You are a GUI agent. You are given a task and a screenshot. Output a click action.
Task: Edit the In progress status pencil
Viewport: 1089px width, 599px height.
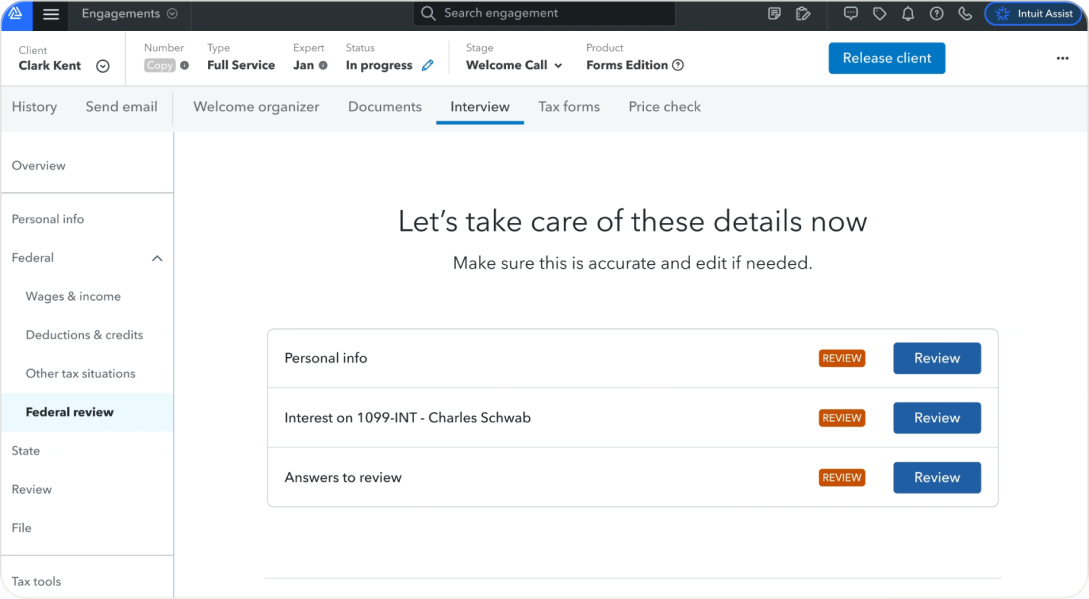pos(427,65)
